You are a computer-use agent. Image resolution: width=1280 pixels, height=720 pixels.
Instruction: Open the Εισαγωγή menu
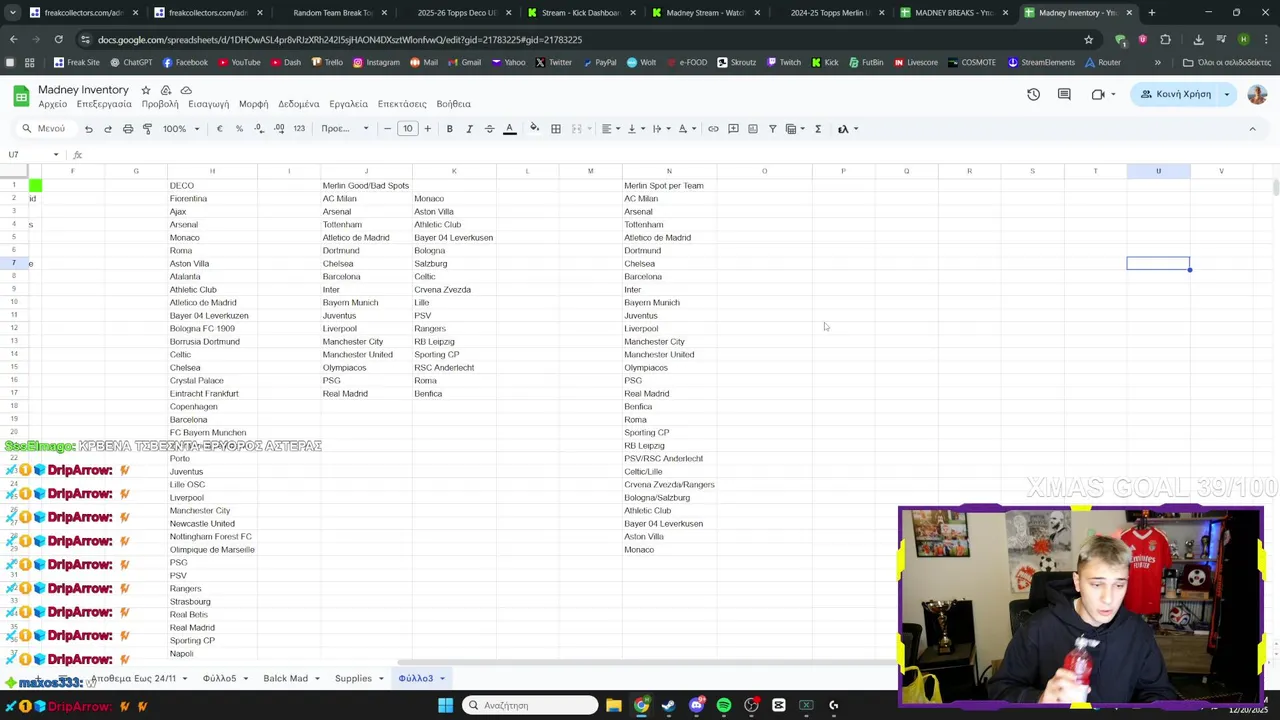(209, 104)
